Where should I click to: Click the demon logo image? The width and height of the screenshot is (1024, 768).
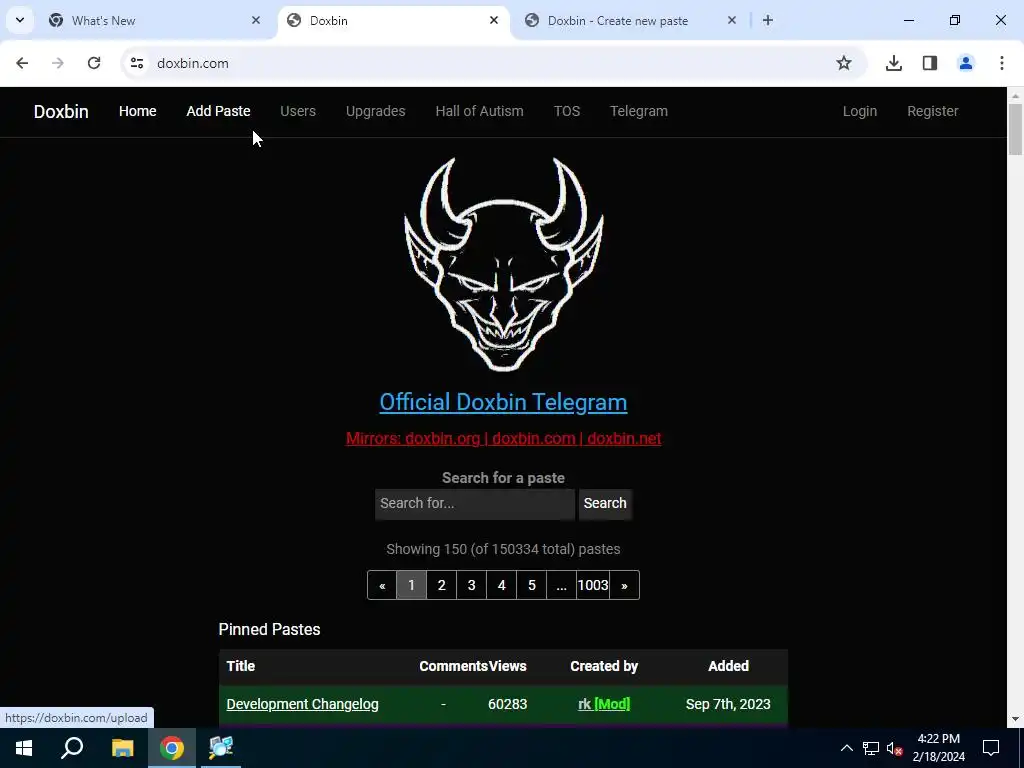point(504,264)
